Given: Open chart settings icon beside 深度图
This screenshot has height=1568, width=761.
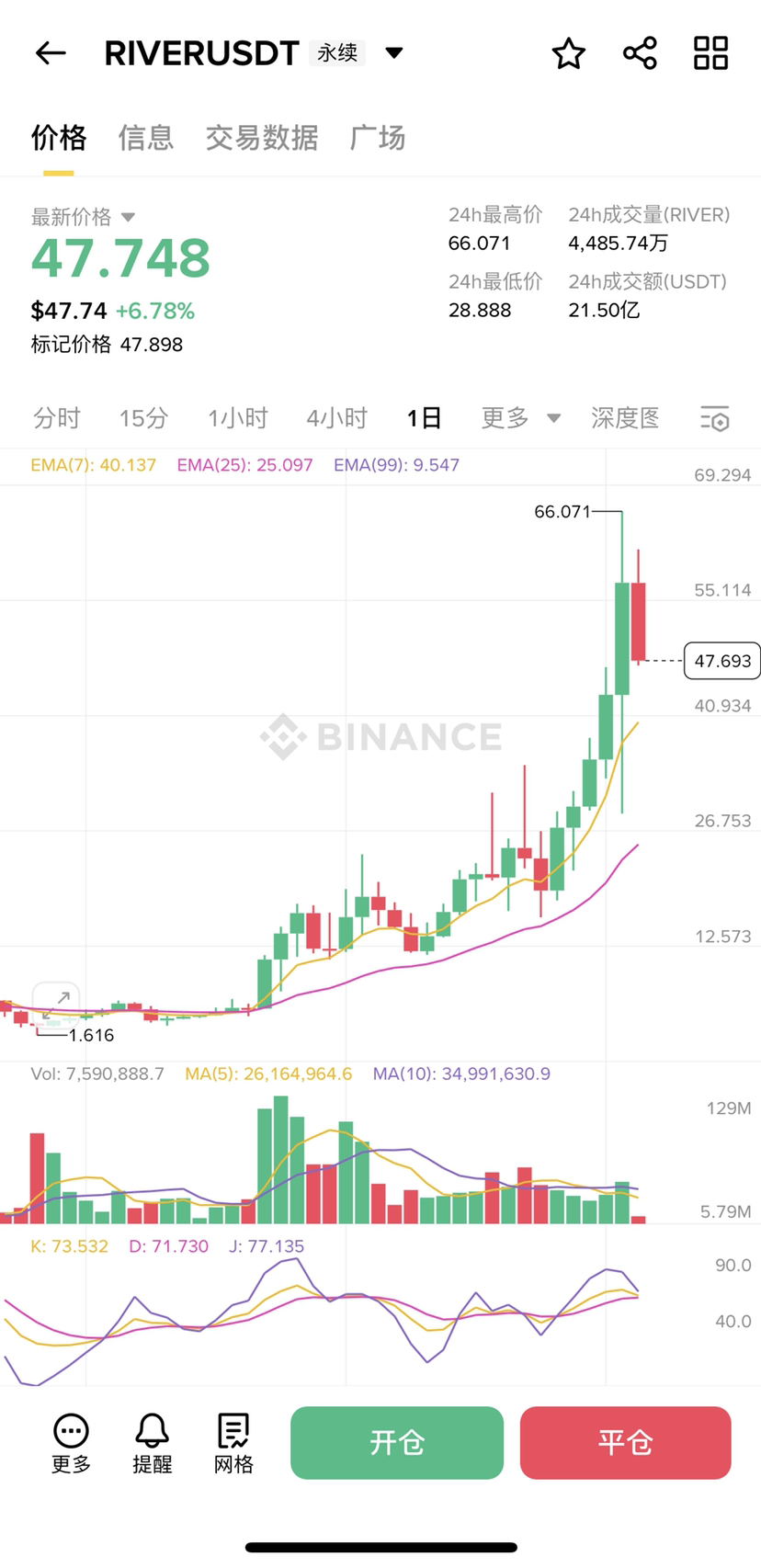Looking at the screenshot, I should 714,418.
